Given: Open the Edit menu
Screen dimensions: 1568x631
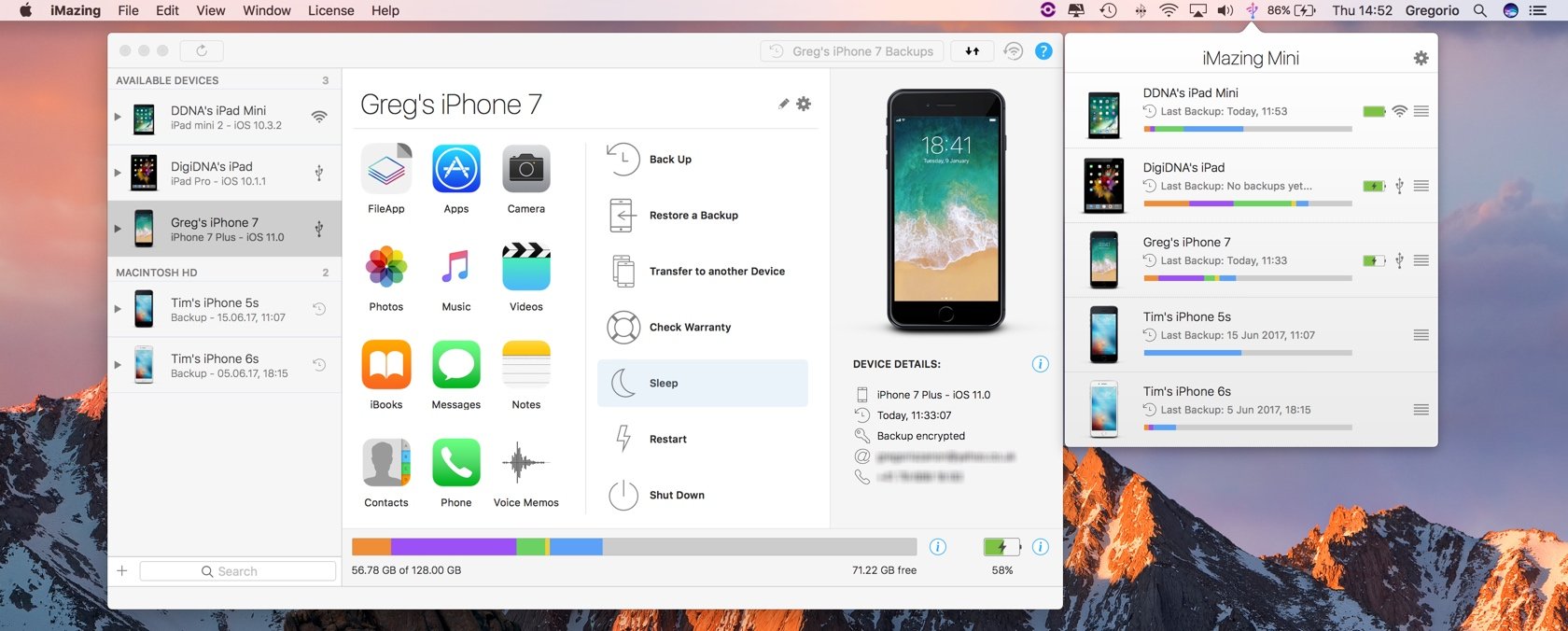Looking at the screenshot, I should click(x=167, y=10).
